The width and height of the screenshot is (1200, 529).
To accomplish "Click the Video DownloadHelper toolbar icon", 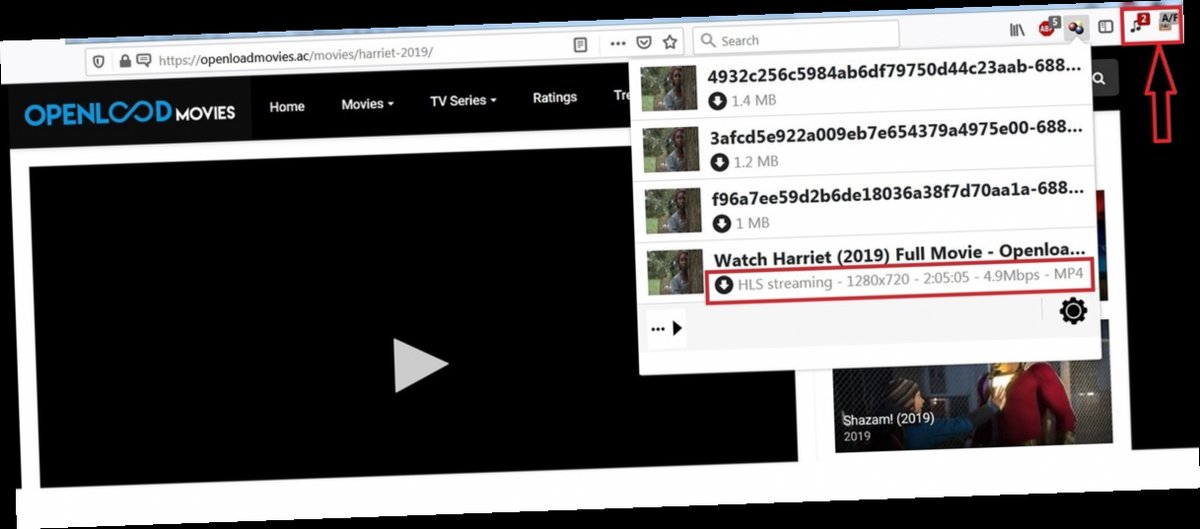I will click(1075, 27).
